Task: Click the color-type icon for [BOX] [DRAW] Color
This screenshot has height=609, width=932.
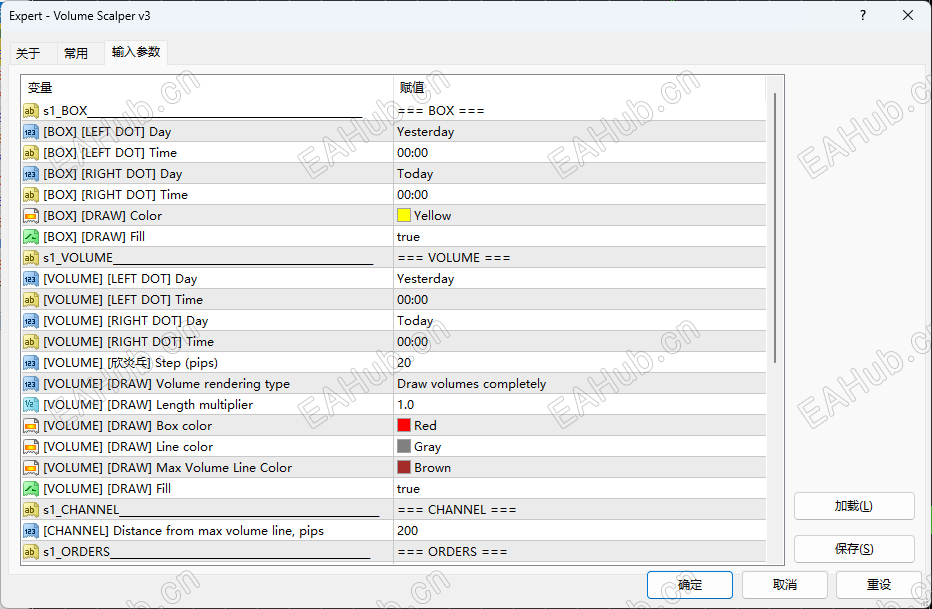Action: (31, 216)
